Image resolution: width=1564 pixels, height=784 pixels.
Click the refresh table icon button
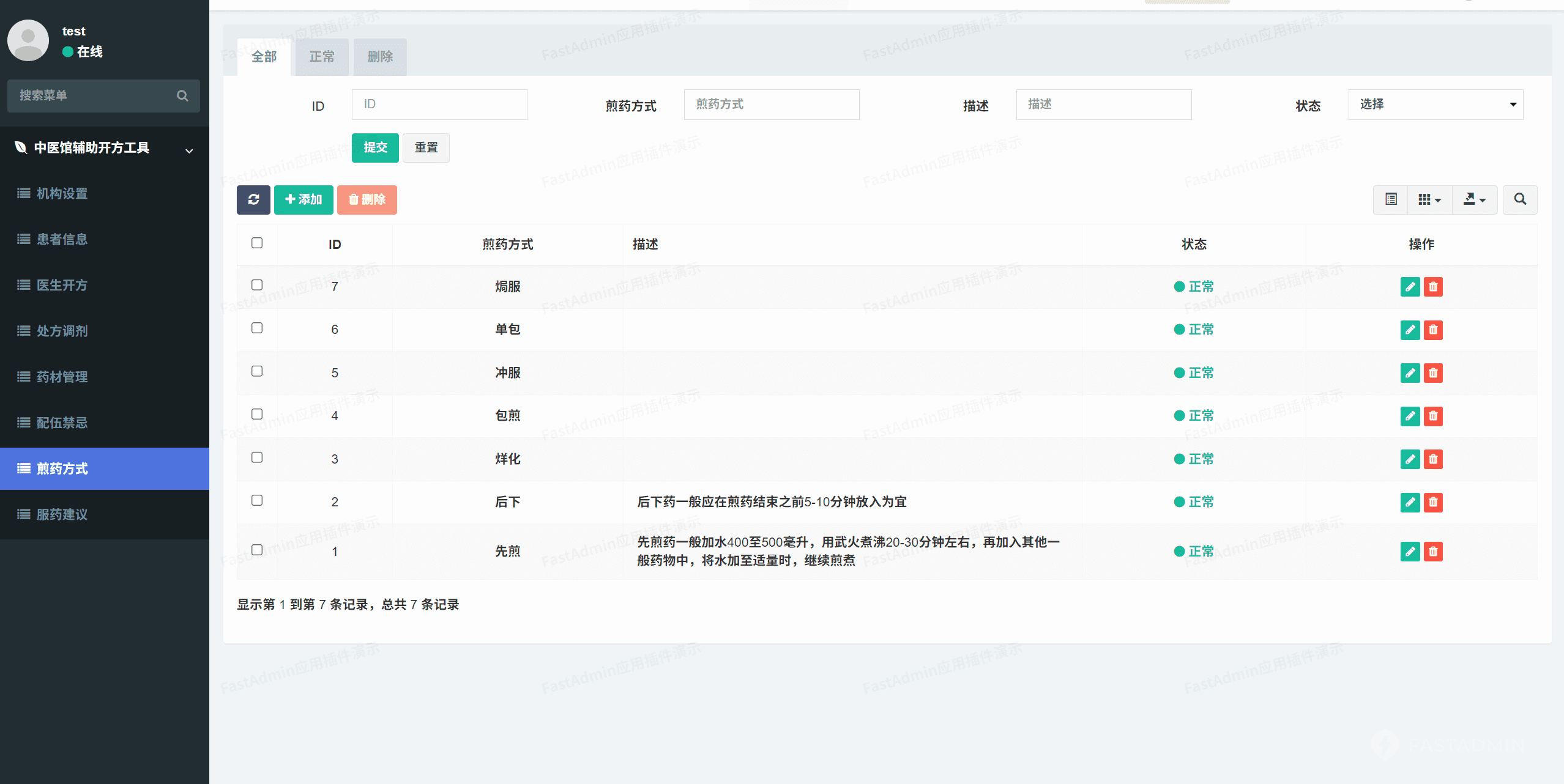(253, 199)
